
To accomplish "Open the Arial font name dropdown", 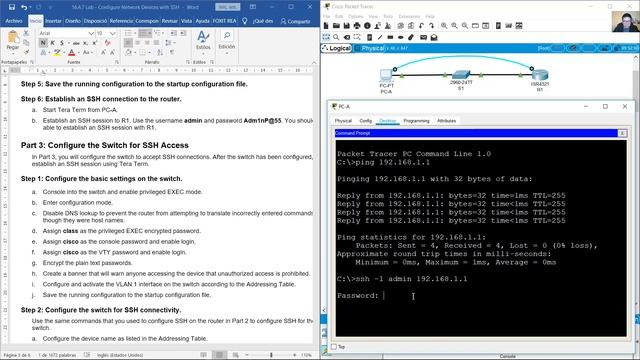I will pyautogui.click(x=91, y=33).
